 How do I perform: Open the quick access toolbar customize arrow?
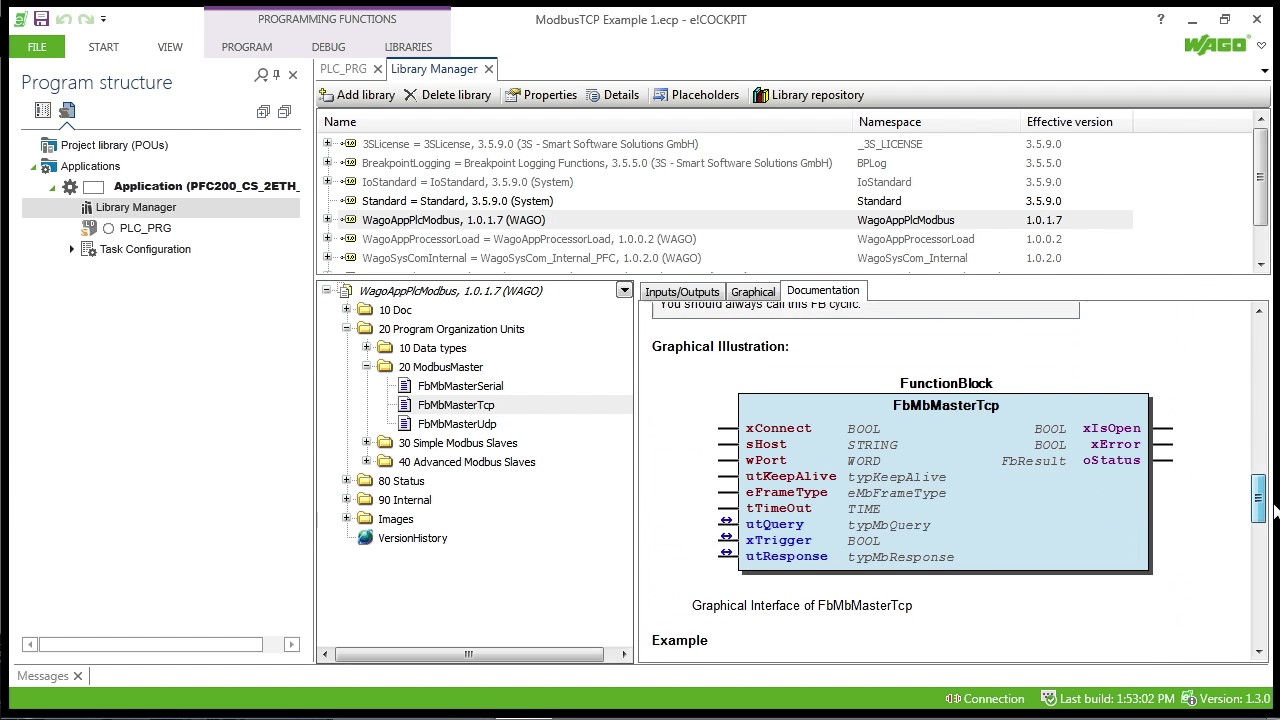pyautogui.click(x=103, y=19)
